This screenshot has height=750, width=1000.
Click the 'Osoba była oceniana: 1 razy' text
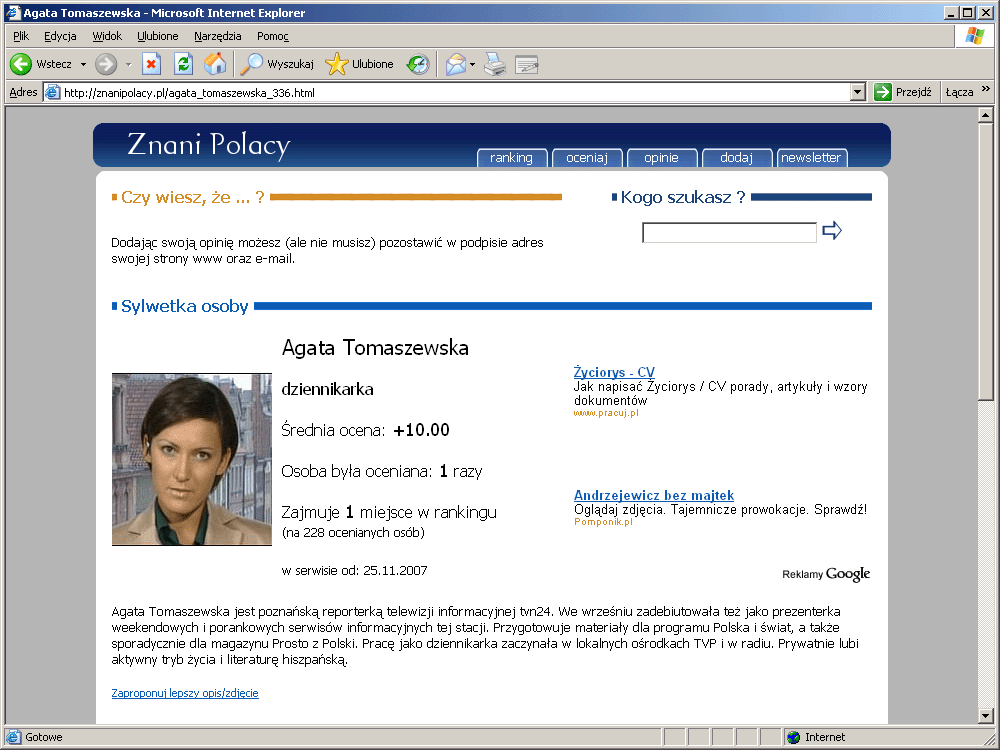381,472
